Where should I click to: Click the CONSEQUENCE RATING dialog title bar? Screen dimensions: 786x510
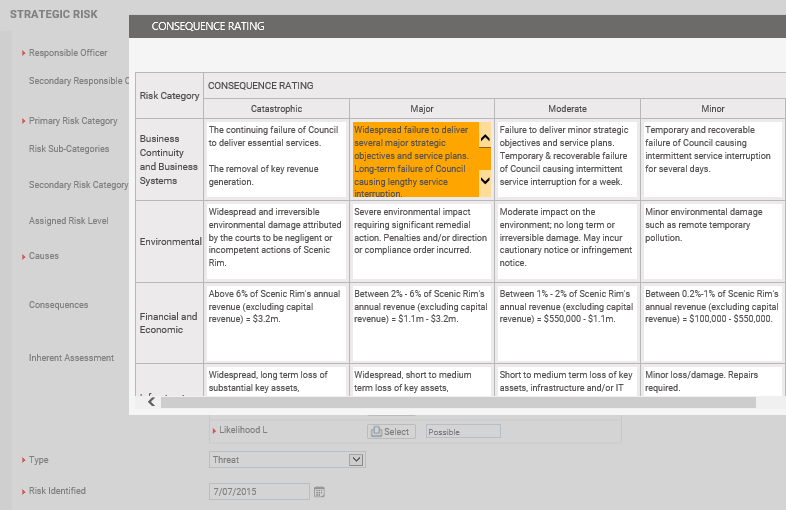pos(457,26)
